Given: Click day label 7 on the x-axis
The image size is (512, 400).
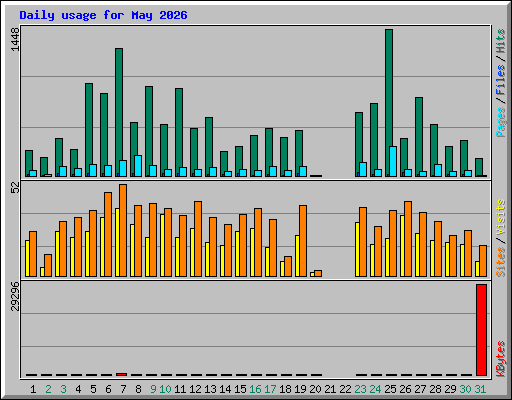Looking at the screenshot, I should (123, 389).
